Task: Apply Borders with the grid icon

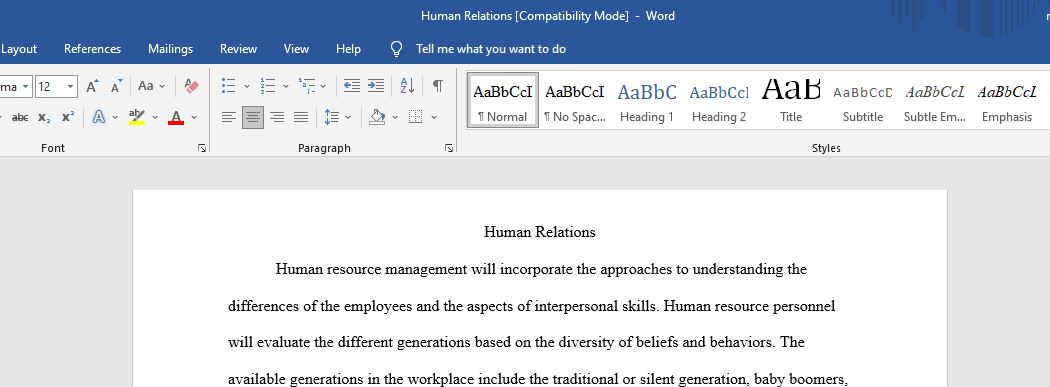Action: 415,117
